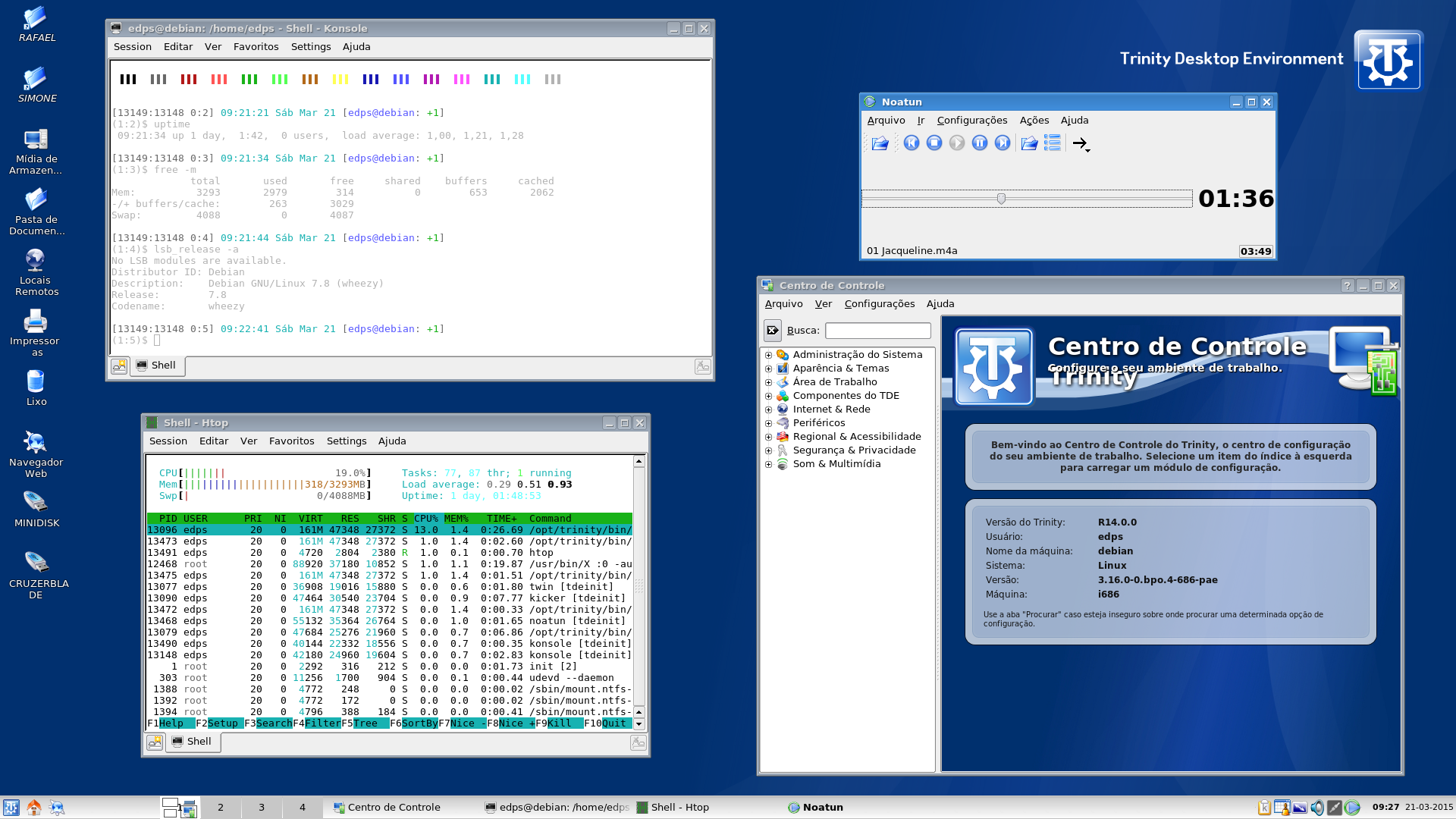This screenshot has width=1456, height=819.
Task: Switch to virtual desktop 3 in pager
Action: [x=262, y=808]
